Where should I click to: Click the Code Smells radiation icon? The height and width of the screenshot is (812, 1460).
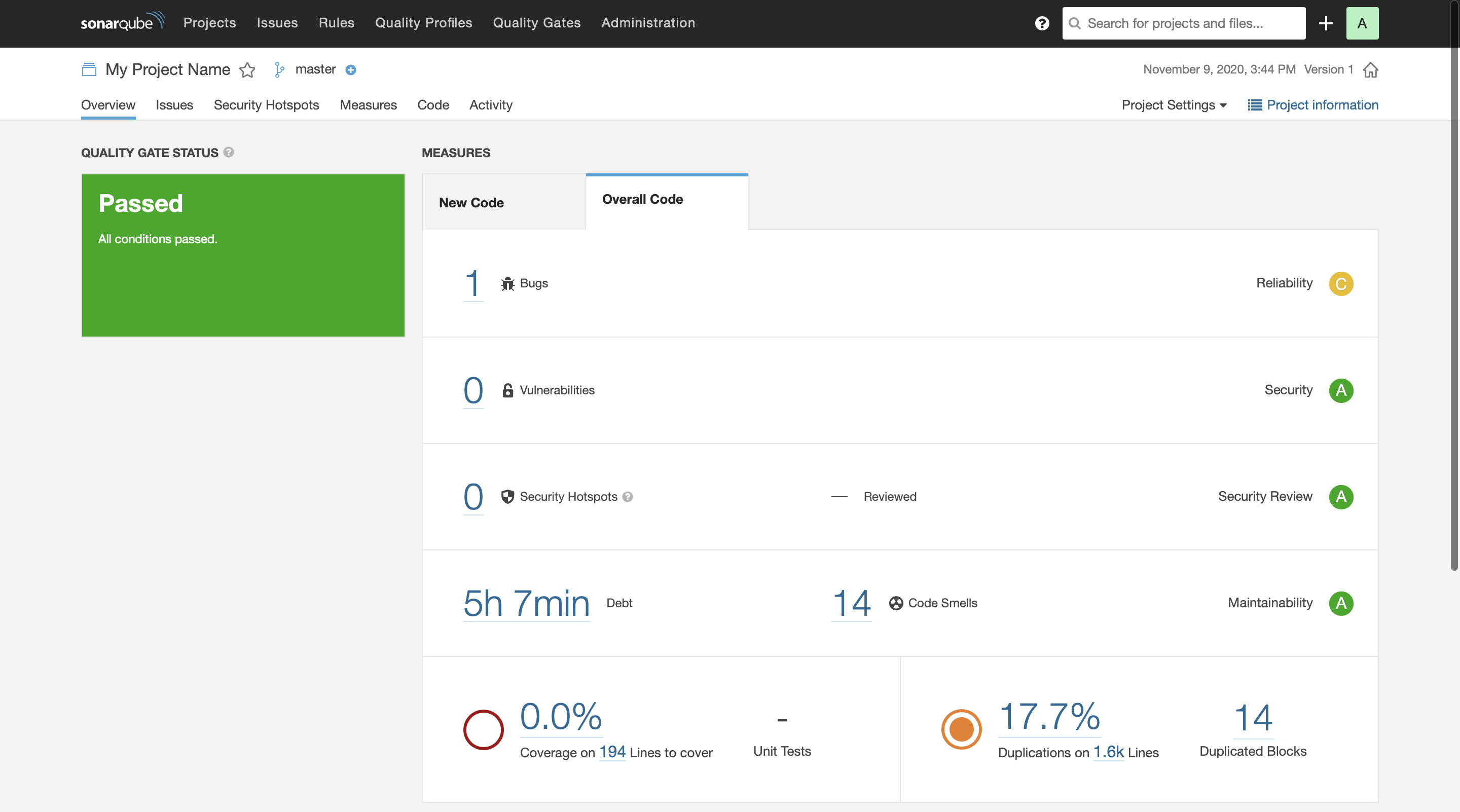coord(895,603)
